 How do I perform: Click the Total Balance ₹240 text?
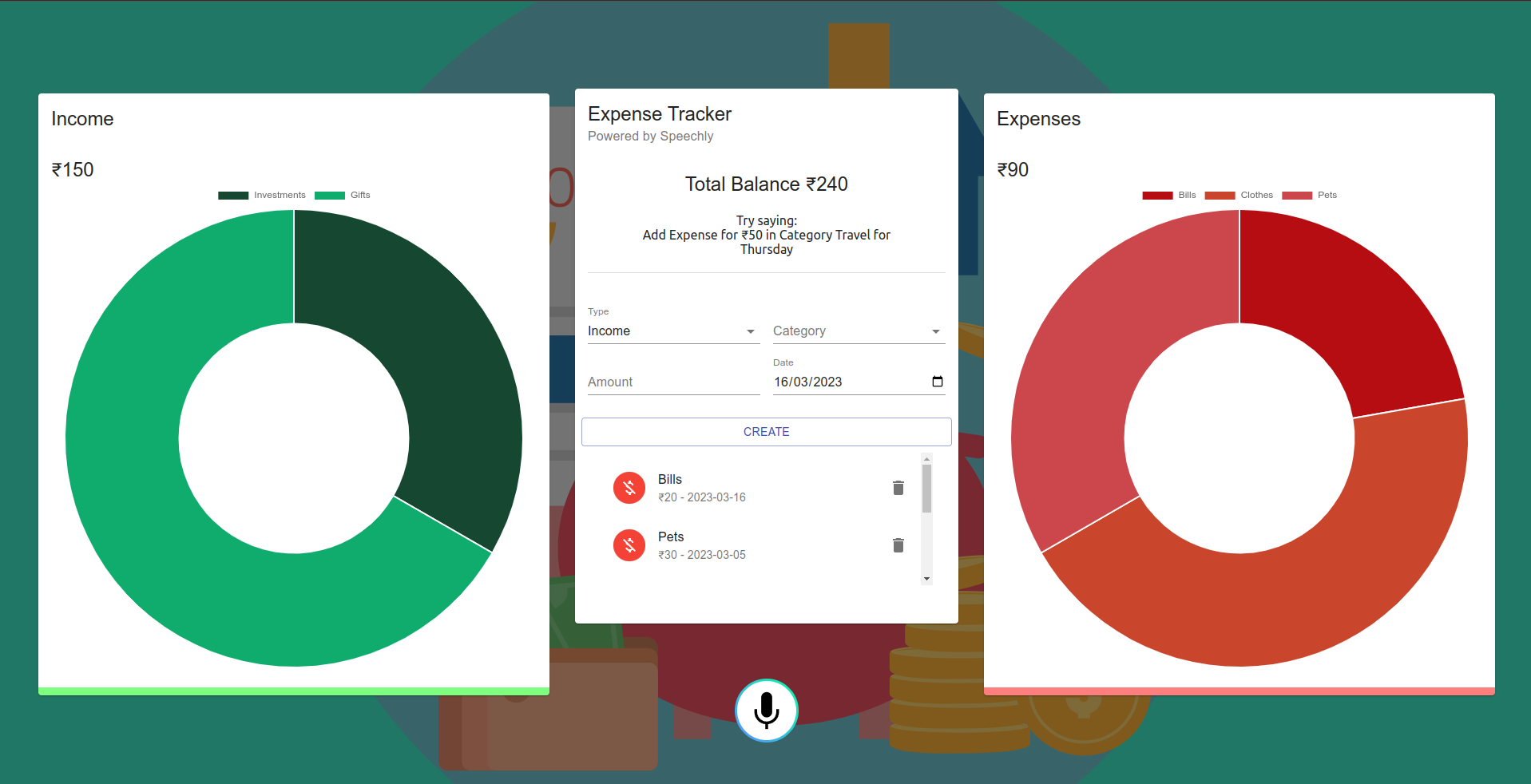(766, 184)
